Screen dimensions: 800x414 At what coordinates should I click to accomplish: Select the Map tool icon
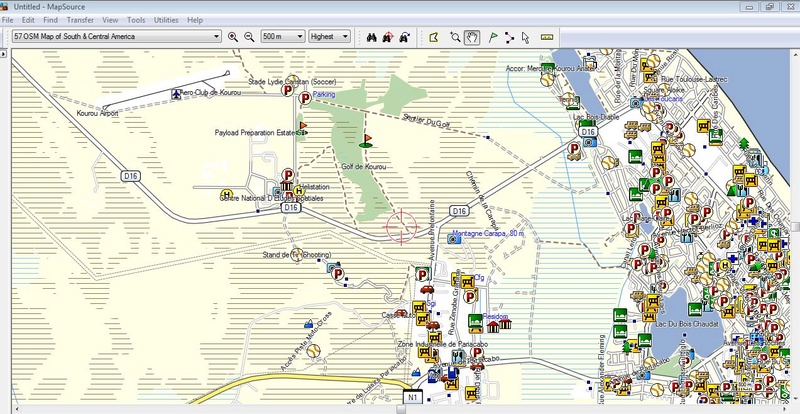pos(434,37)
